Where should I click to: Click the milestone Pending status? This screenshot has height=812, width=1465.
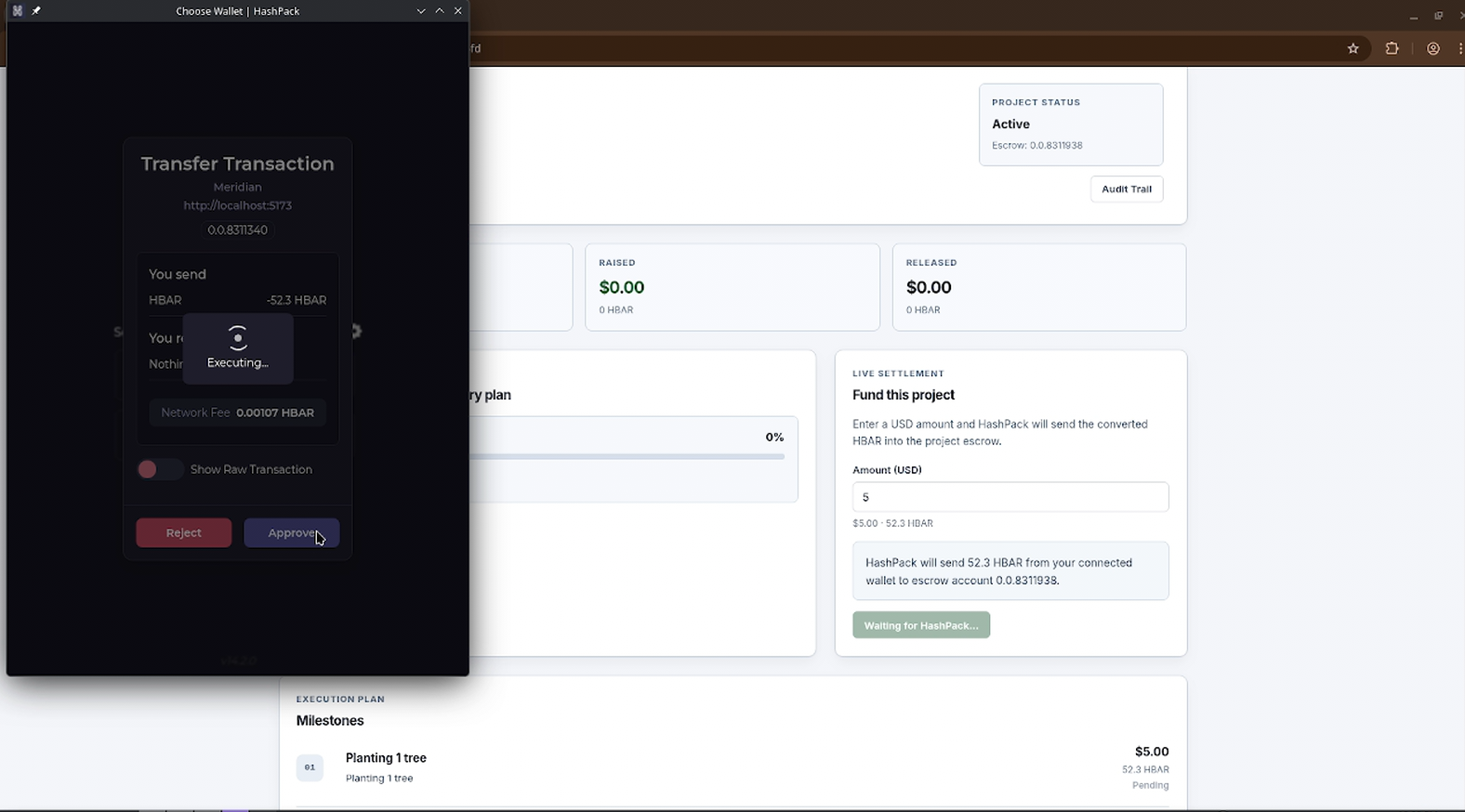[1150, 785]
